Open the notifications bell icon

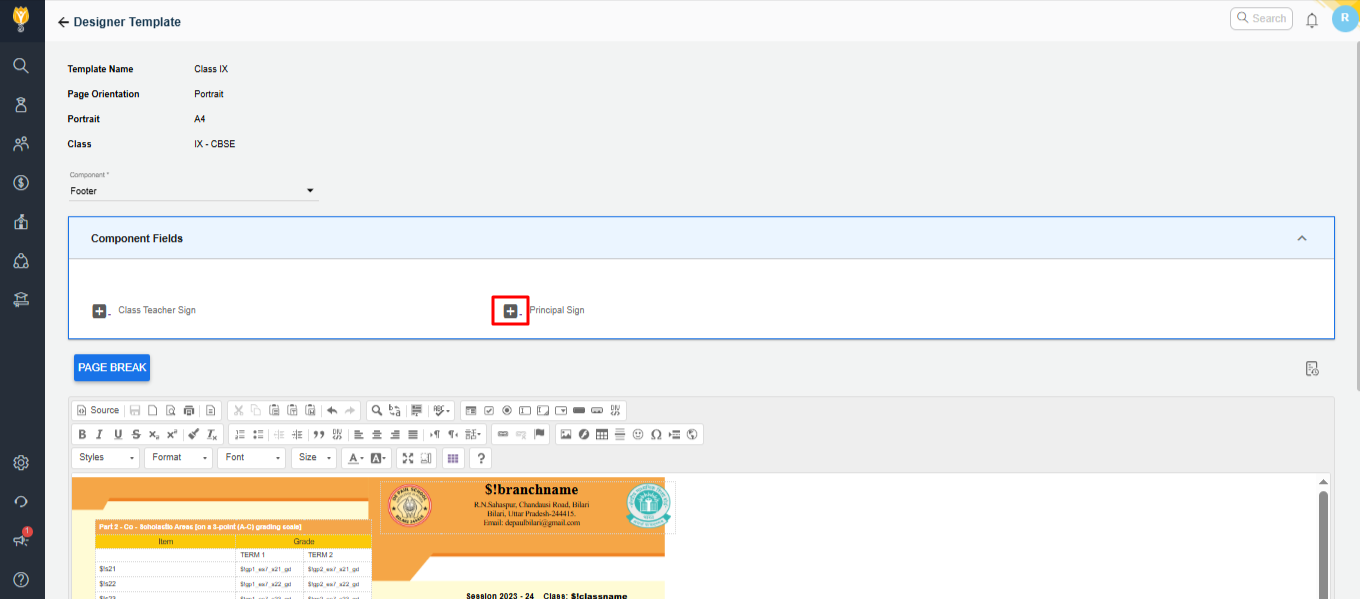[1312, 20]
